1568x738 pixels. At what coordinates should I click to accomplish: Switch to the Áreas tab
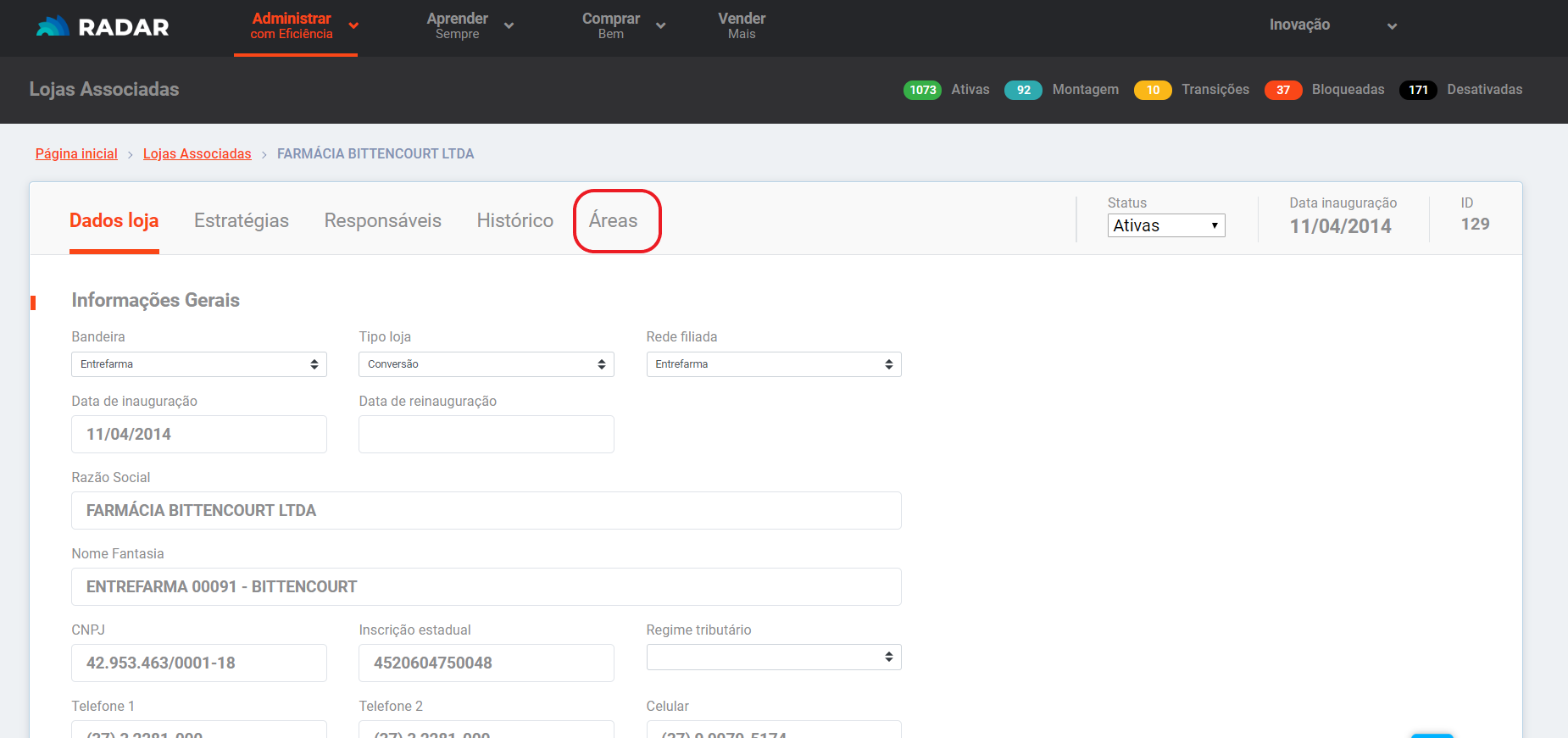pos(613,220)
